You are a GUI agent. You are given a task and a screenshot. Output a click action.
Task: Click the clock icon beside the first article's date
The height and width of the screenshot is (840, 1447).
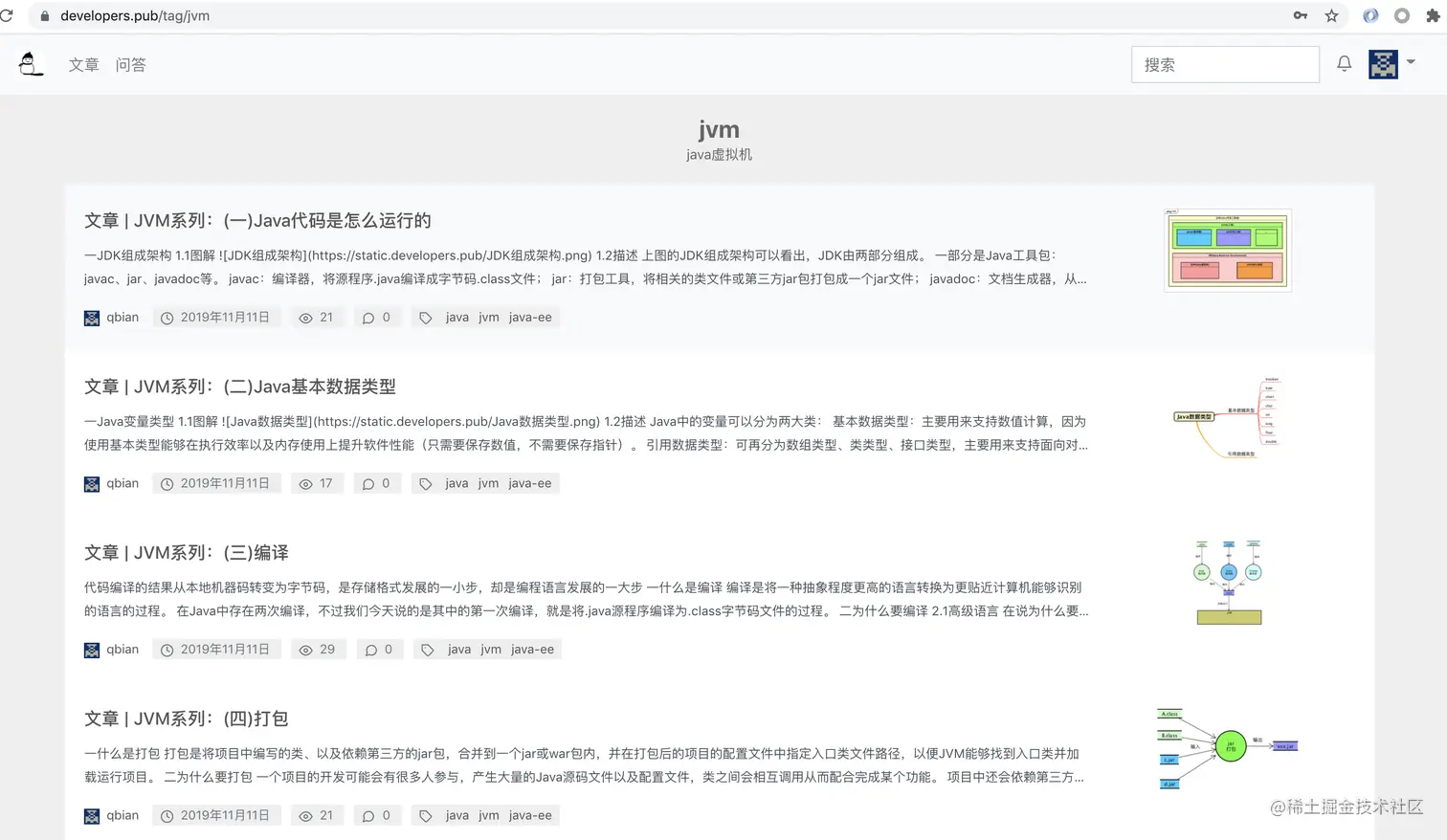point(167,317)
